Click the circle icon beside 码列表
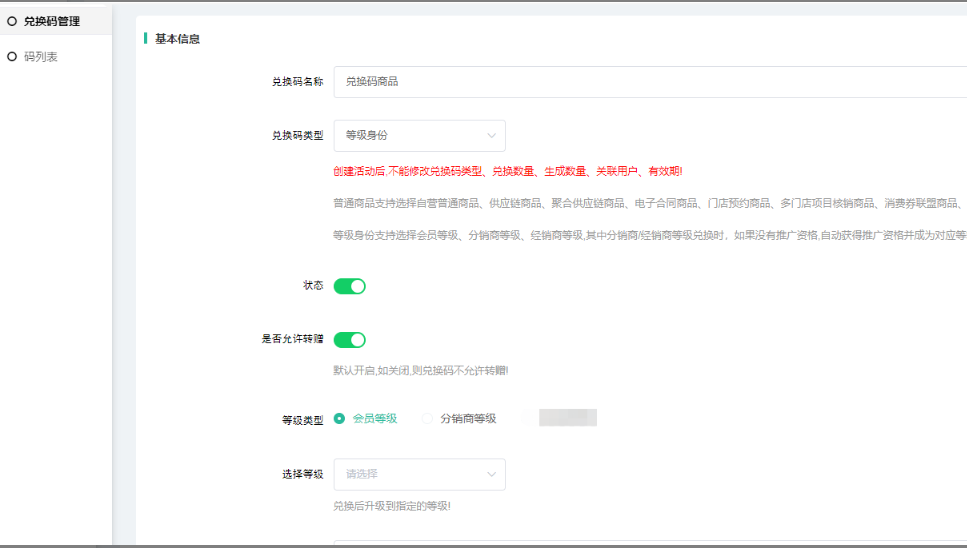 [x=12, y=57]
